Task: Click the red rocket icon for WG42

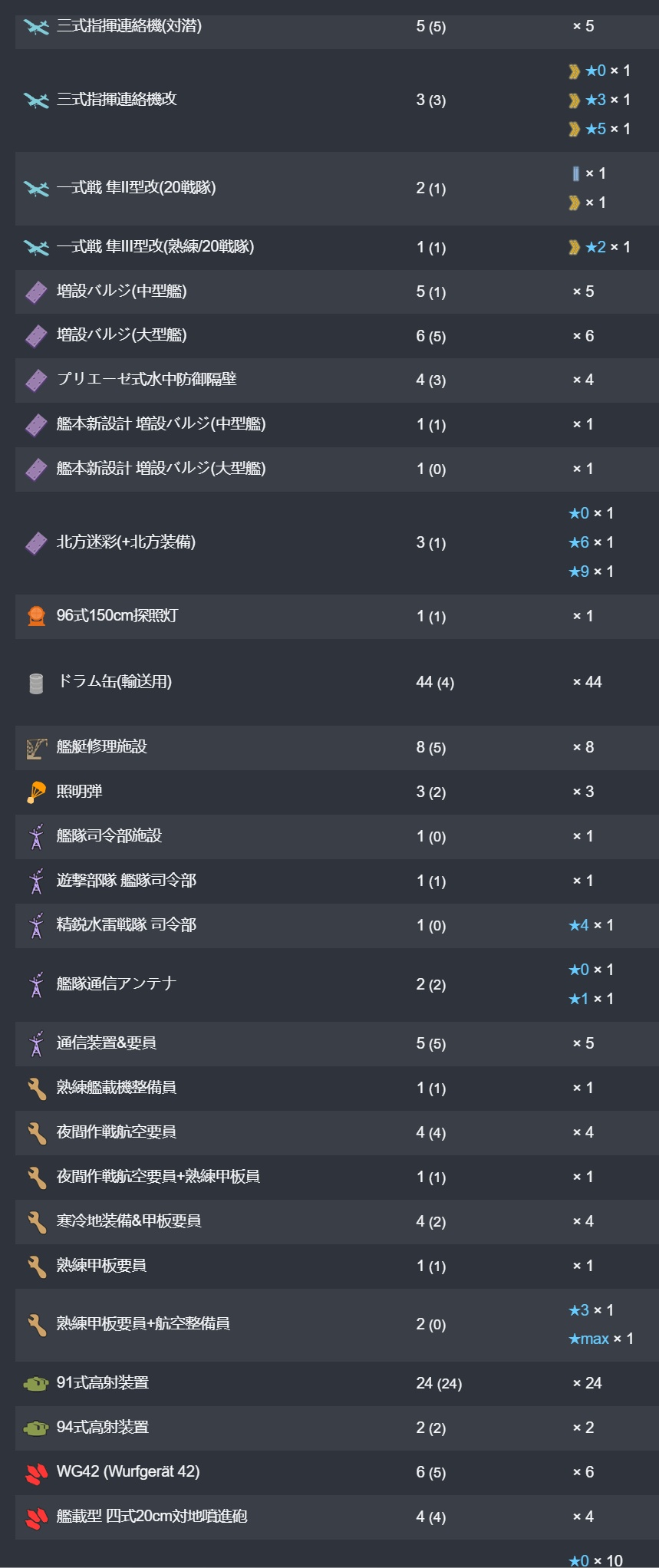Action: click(x=36, y=1473)
